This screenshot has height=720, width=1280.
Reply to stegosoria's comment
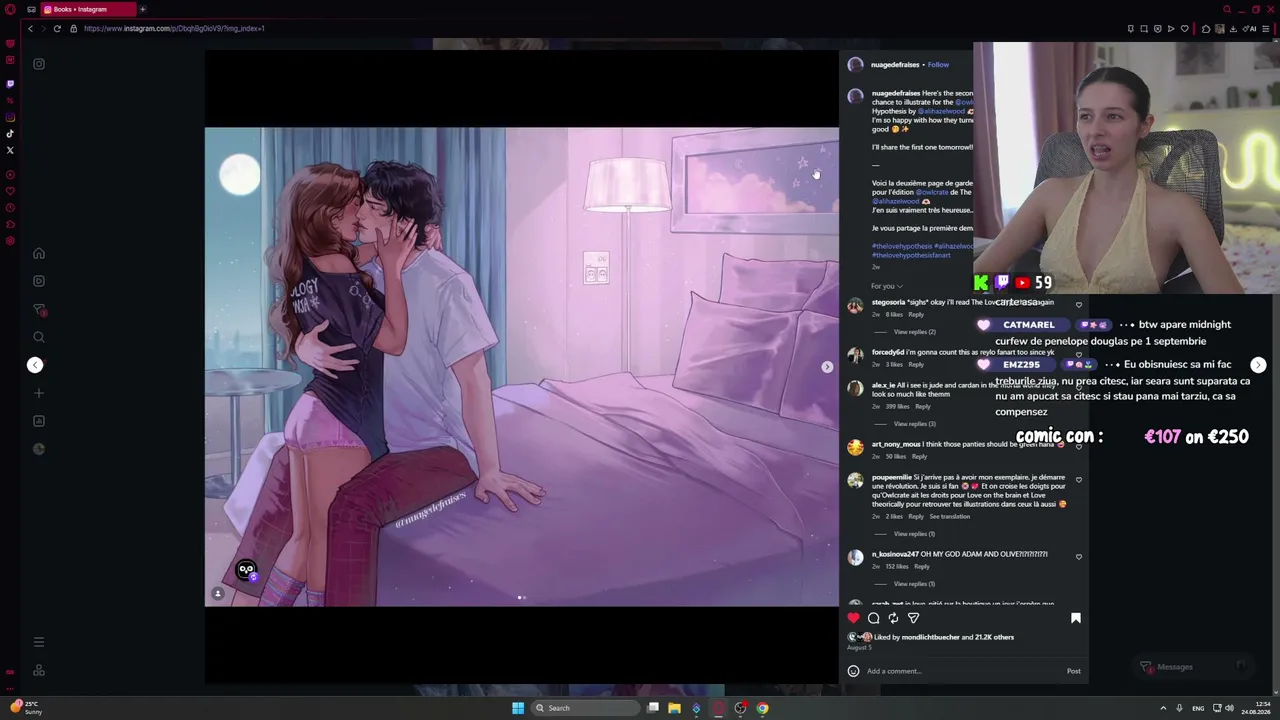click(x=916, y=315)
